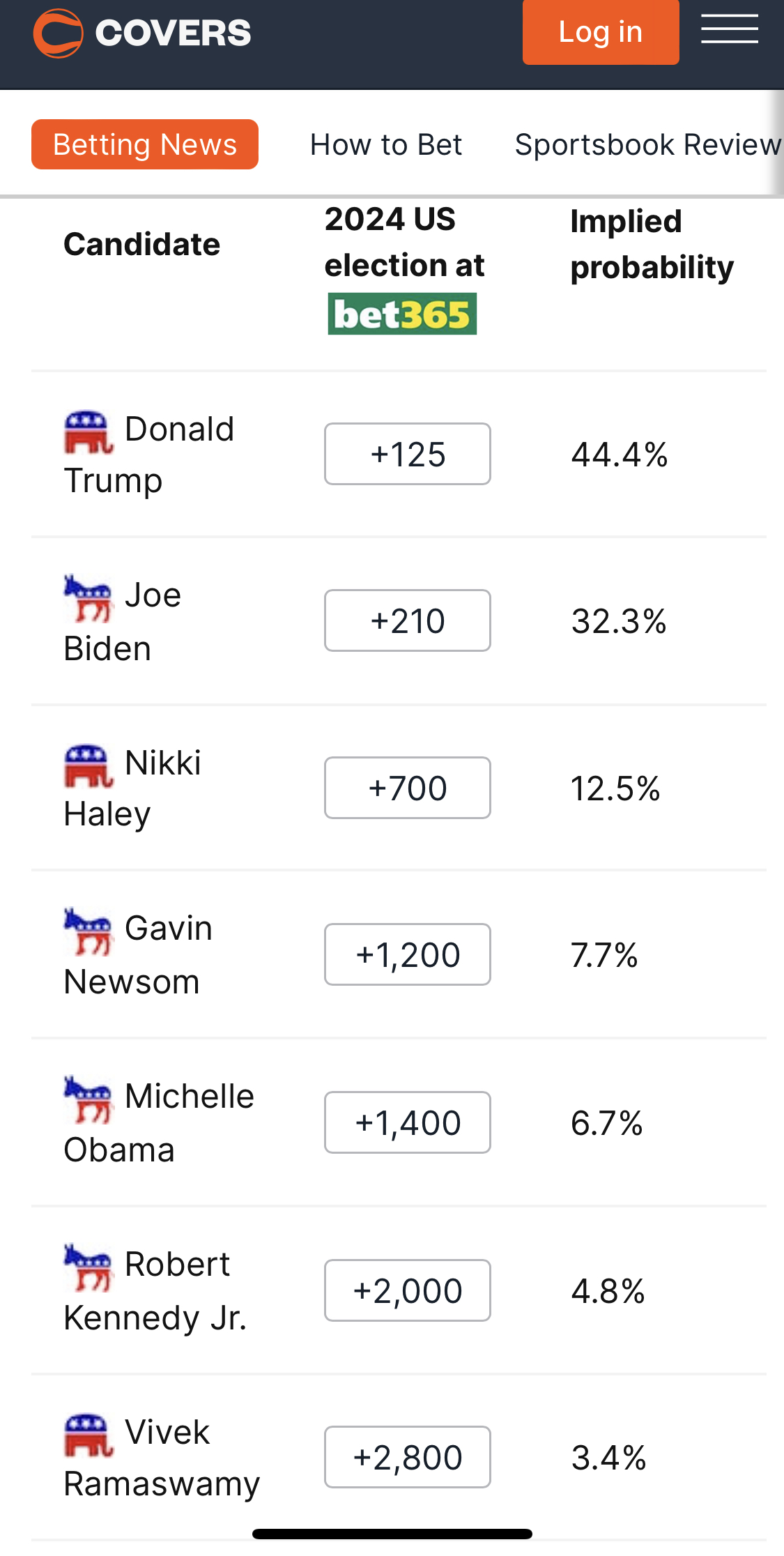Tap donkey icon beside Robert Kennedy Jr.

click(x=88, y=1267)
